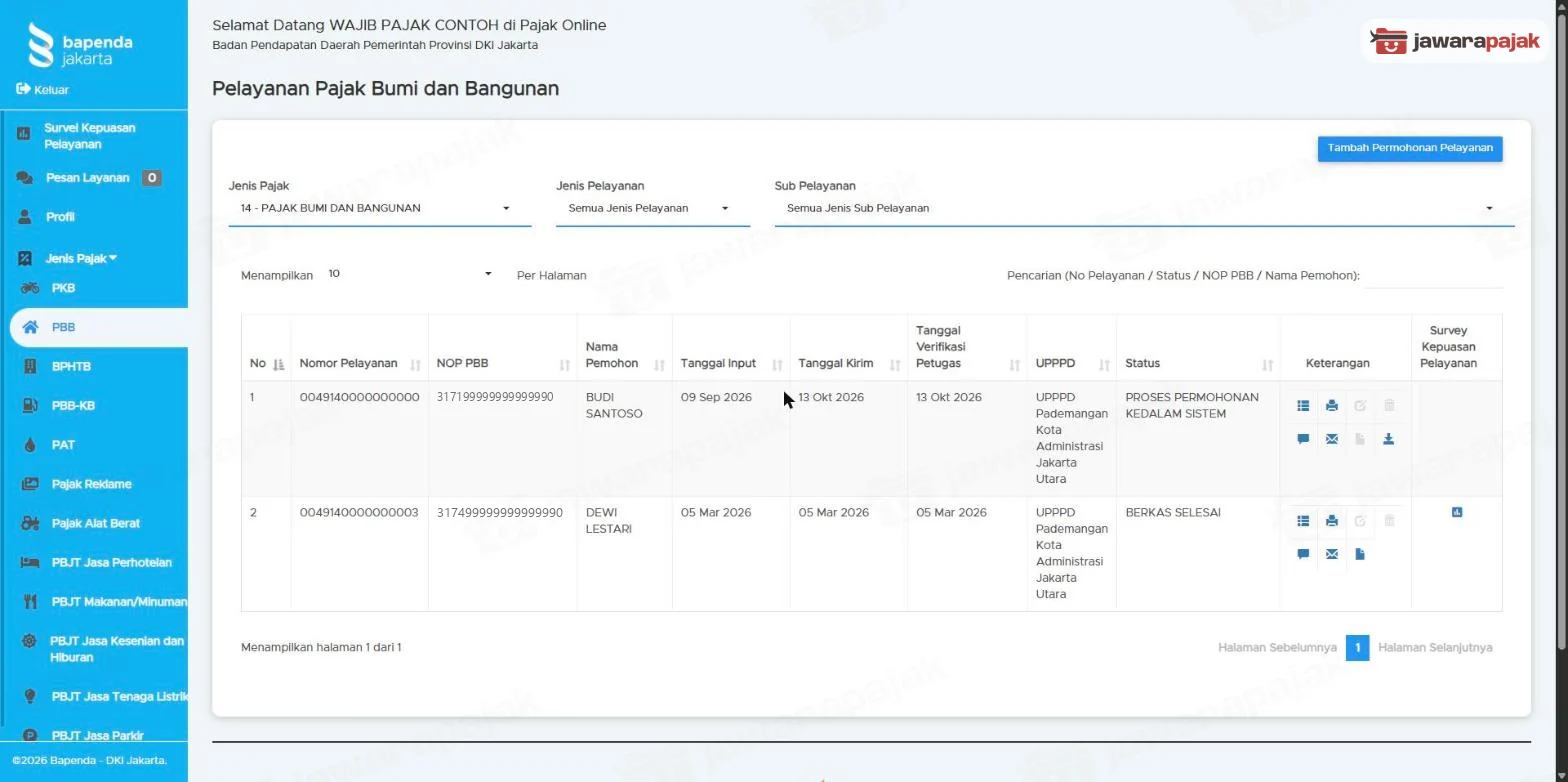Collapse the Jenis Pajak sidebar section
Viewport: 1568px width, 782px height.
pos(81,259)
